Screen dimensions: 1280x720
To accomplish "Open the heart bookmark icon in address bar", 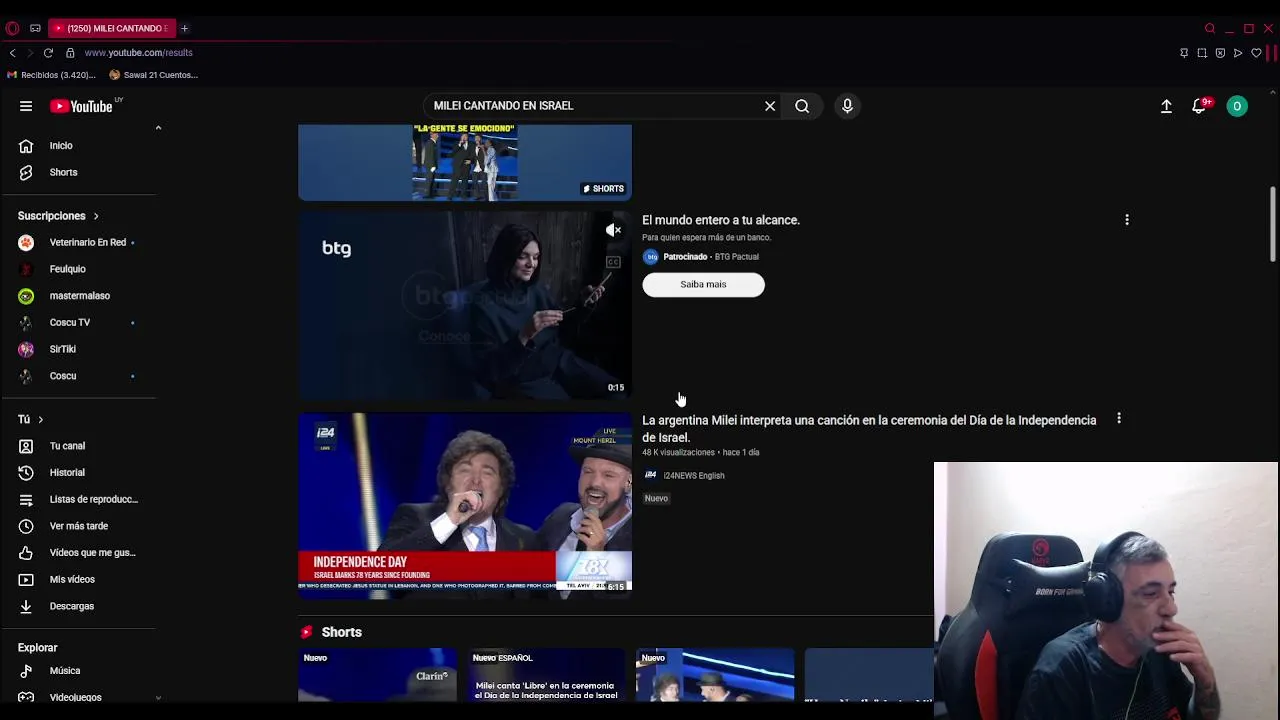I will 1256,53.
